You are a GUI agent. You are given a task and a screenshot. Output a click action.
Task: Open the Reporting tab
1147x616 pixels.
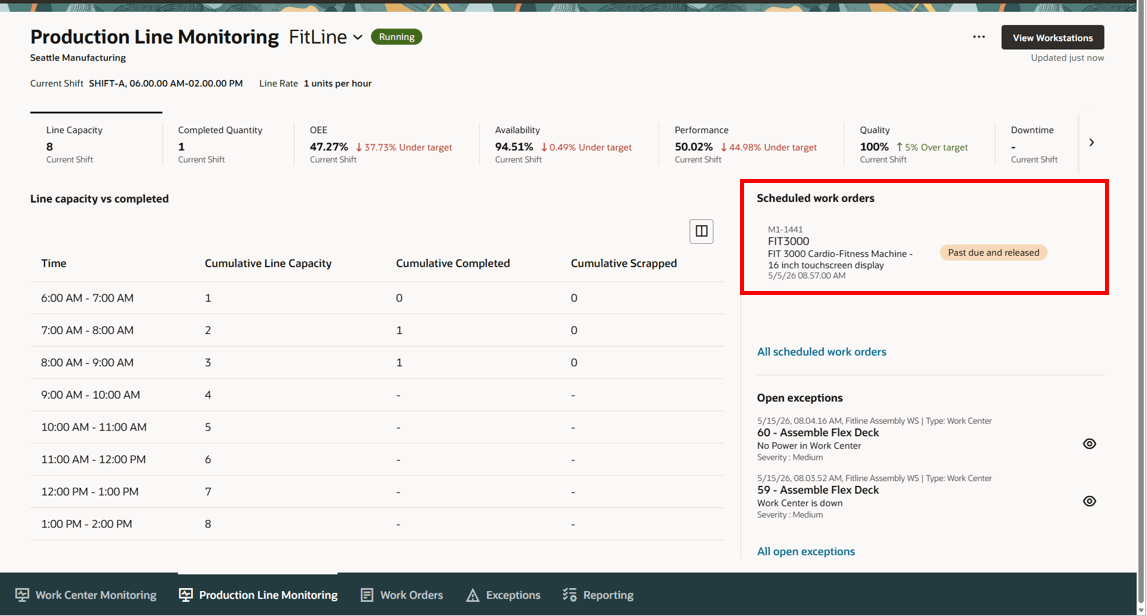pos(598,595)
